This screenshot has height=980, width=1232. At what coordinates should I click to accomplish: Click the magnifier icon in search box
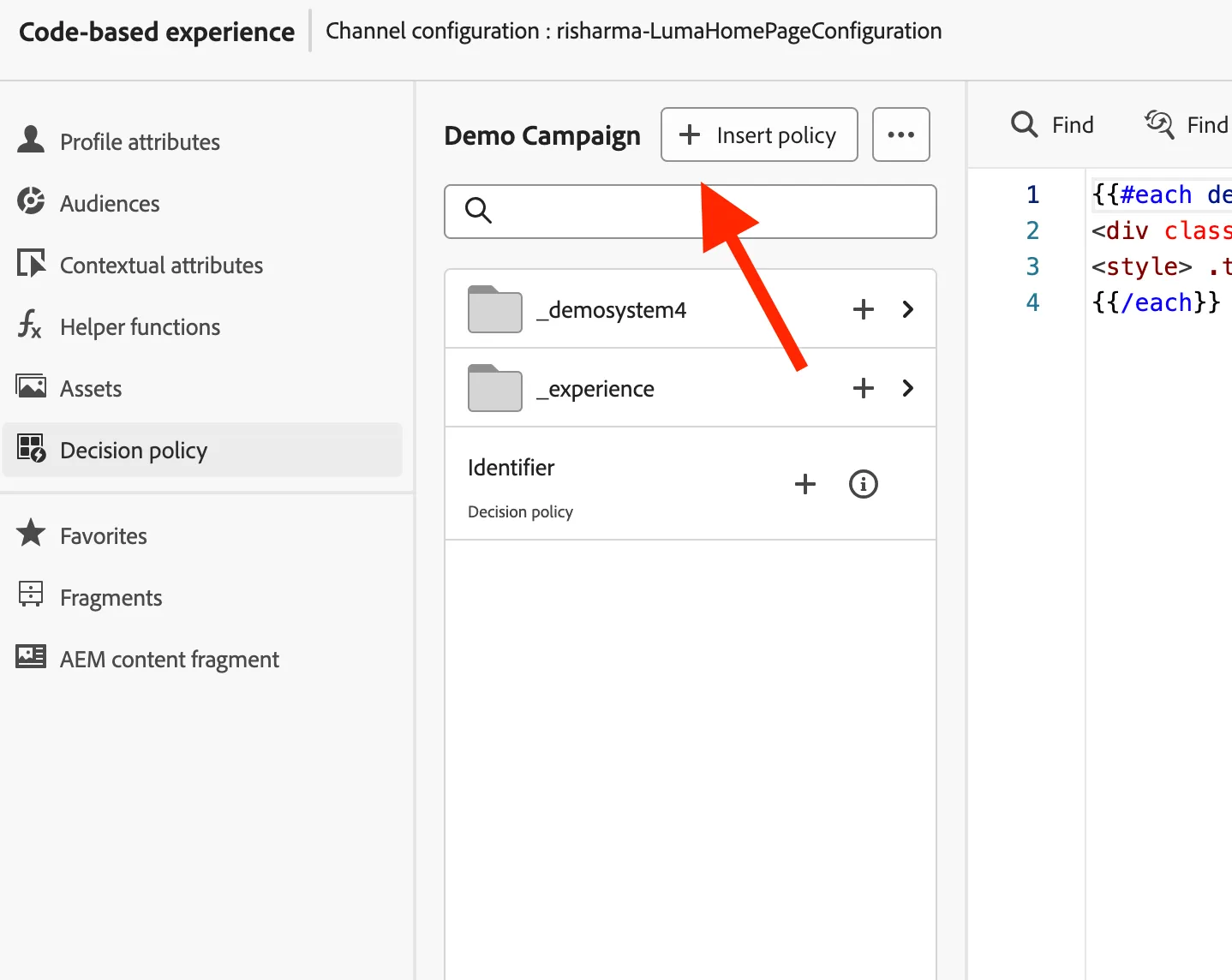(478, 210)
